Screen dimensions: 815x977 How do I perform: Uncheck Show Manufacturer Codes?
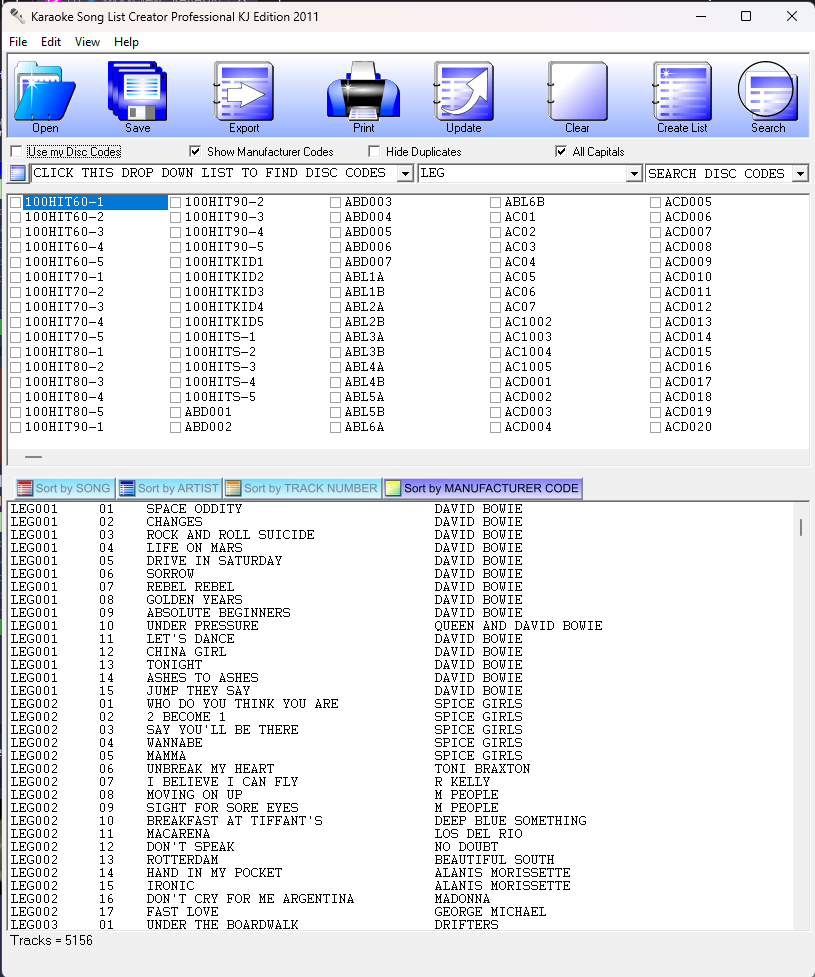195,151
